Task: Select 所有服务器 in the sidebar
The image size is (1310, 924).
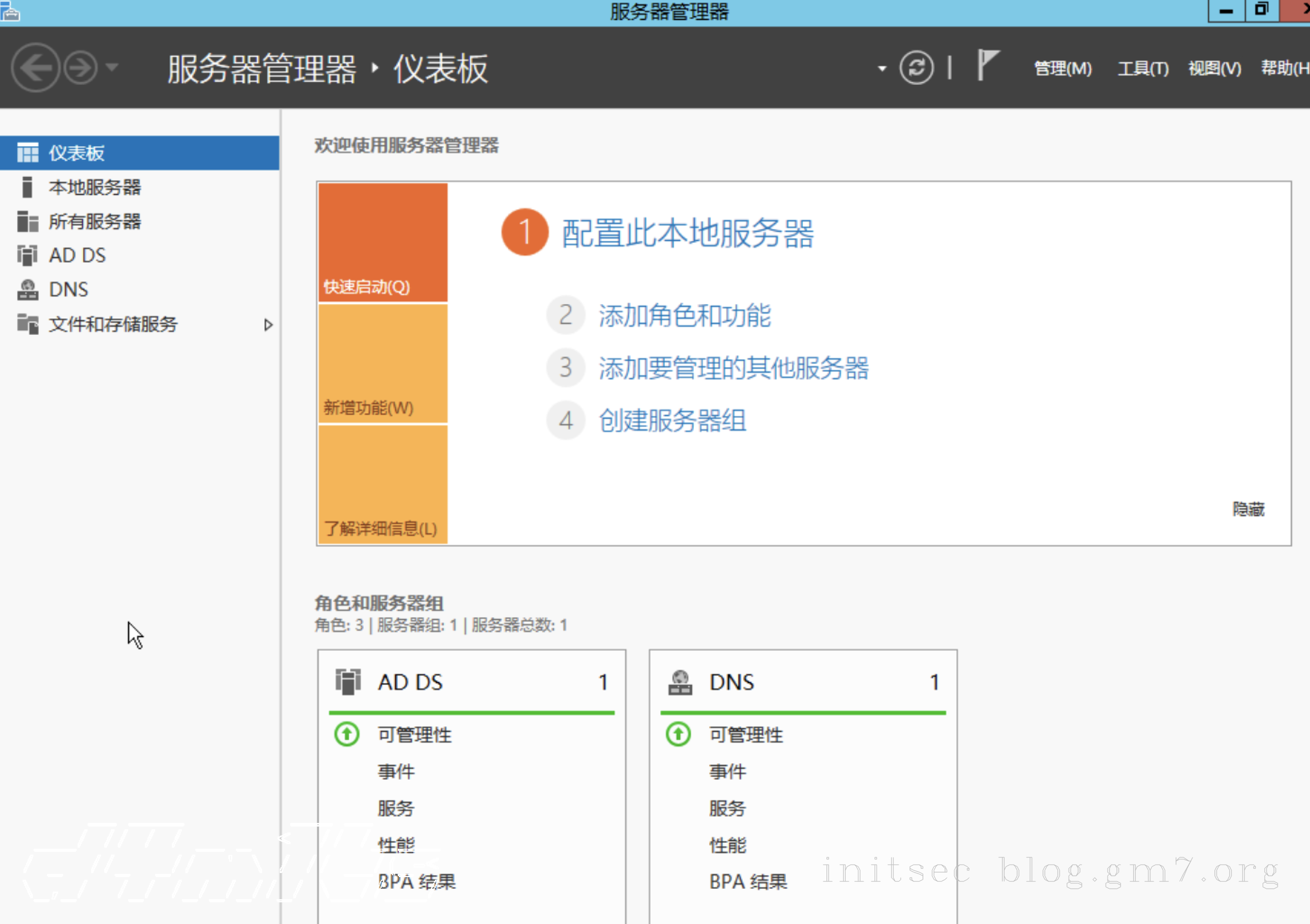Action: (95, 222)
